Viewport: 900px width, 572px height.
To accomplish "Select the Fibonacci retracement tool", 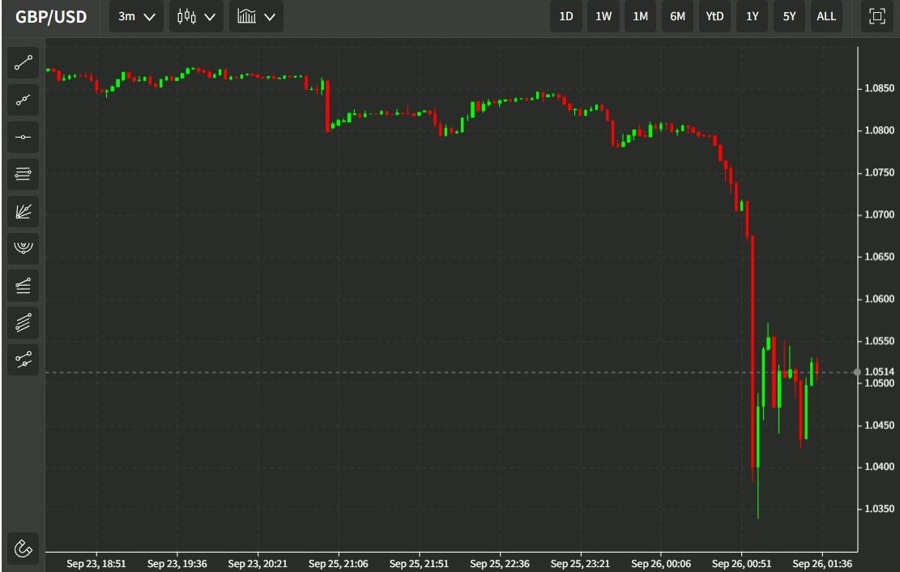I will (23, 285).
